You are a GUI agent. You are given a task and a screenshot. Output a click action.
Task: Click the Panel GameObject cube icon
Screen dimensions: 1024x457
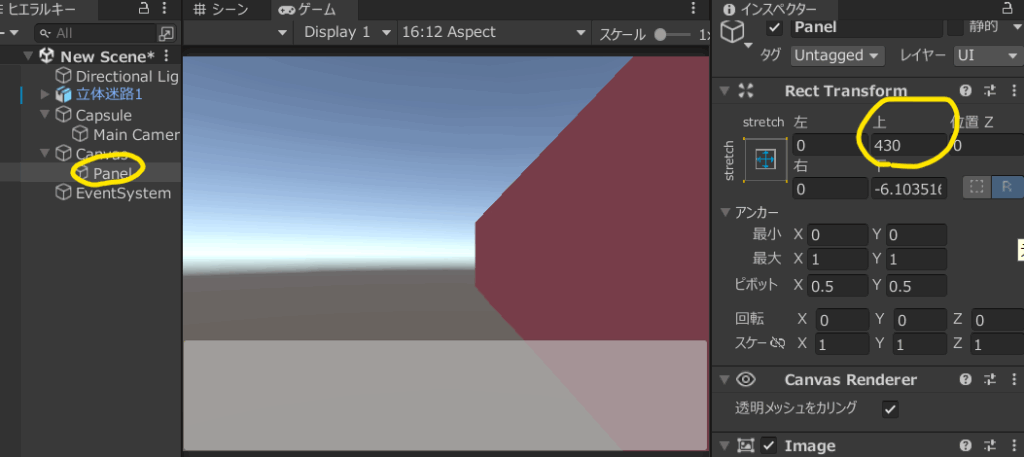[732, 31]
